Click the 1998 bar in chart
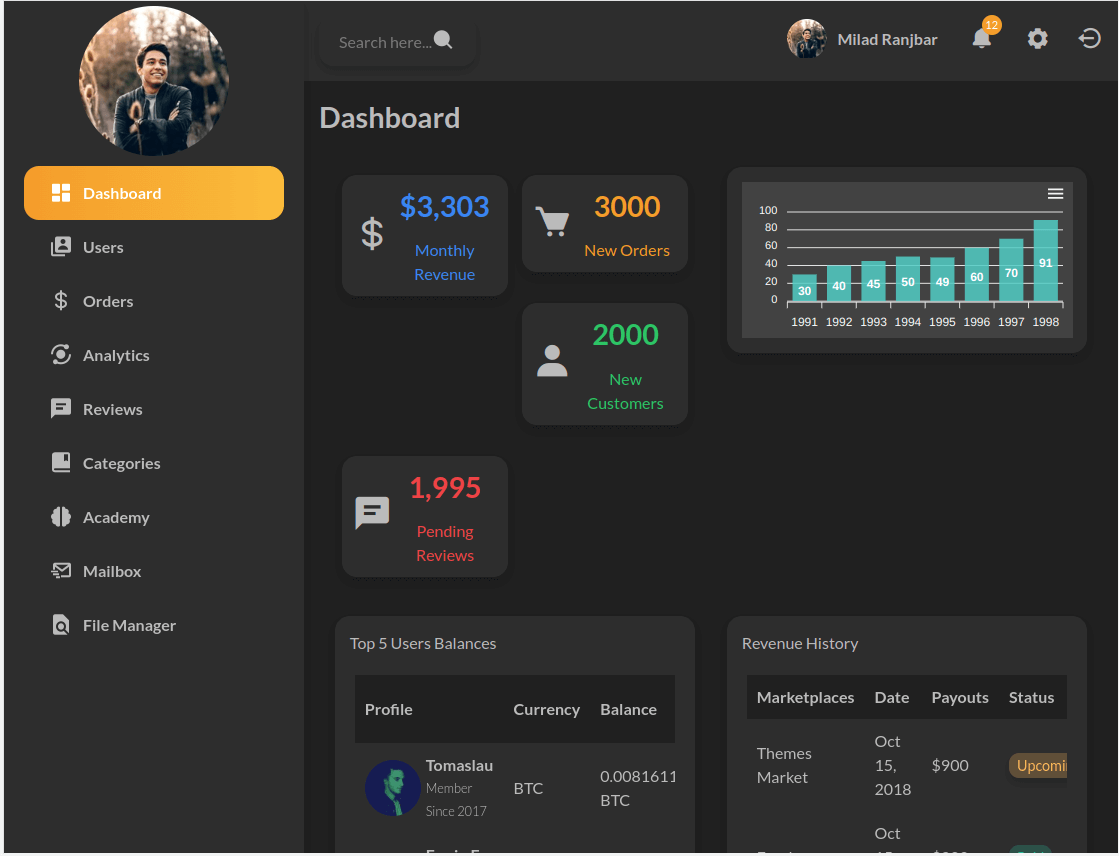The width and height of the screenshot is (1119, 856). [x=1045, y=261]
